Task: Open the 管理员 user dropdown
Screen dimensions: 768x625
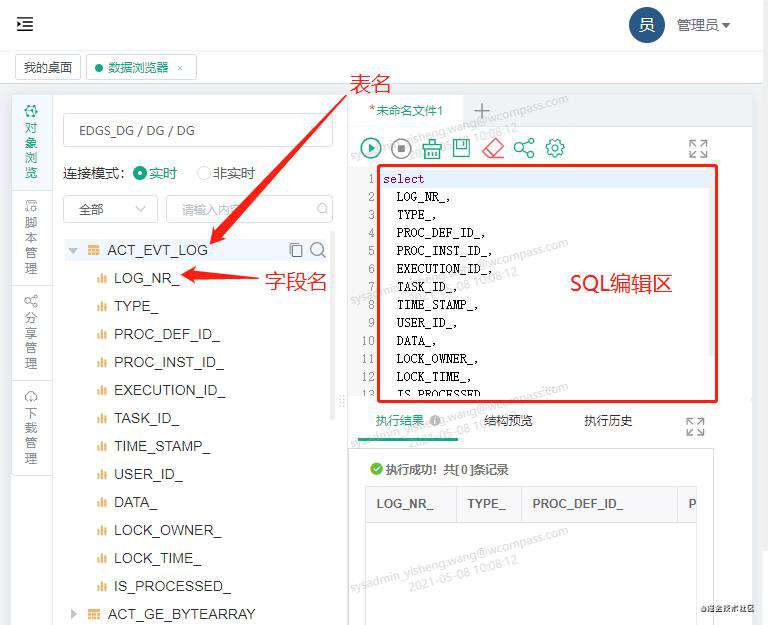Action: click(x=703, y=25)
